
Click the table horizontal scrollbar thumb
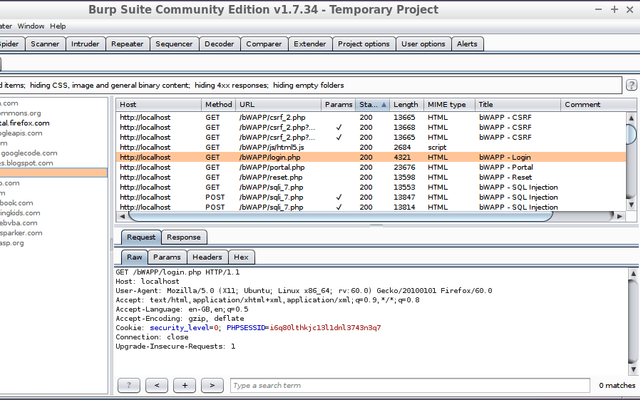coord(340,216)
